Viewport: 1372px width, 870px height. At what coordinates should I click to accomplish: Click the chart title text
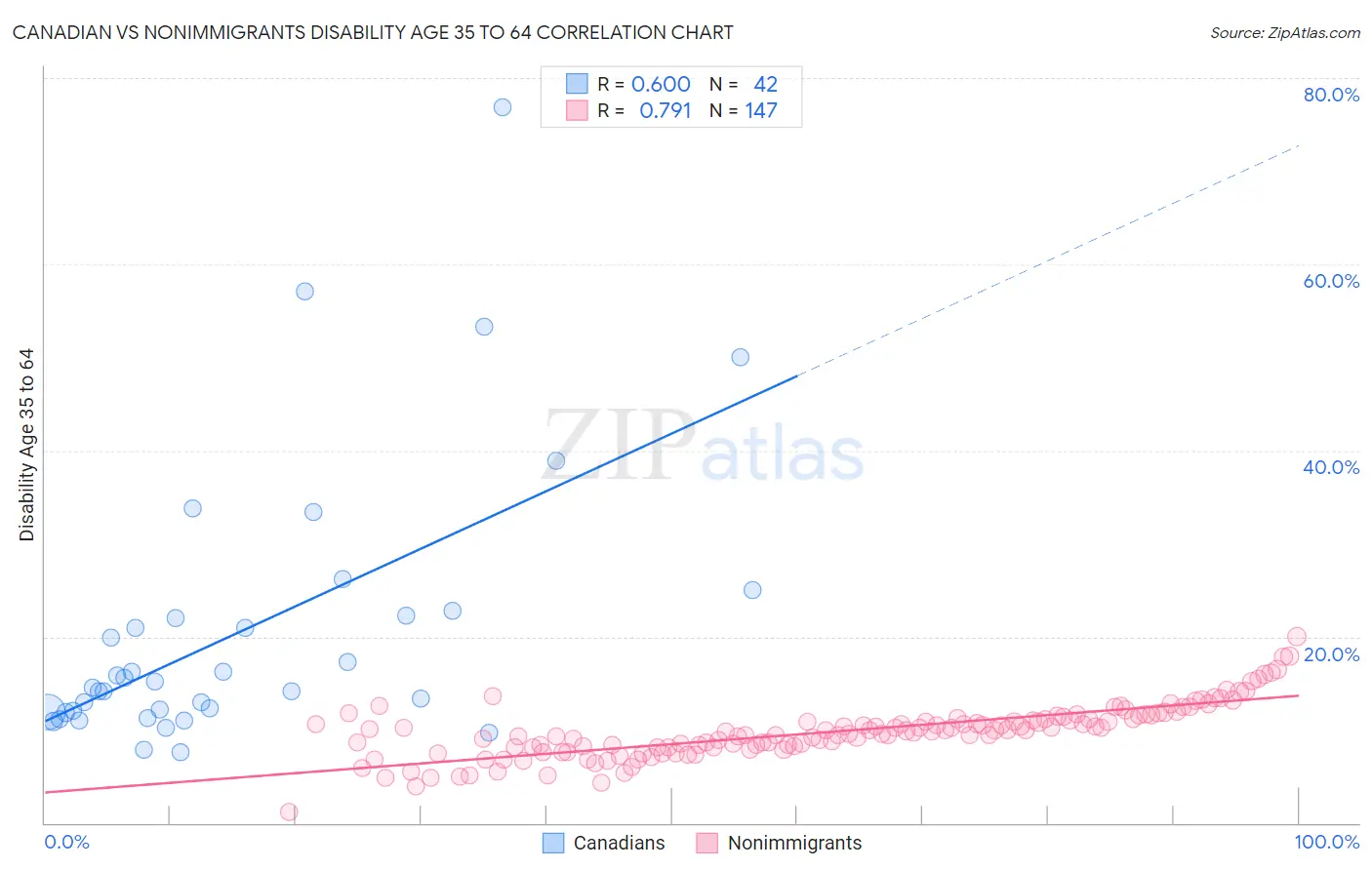point(373,32)
